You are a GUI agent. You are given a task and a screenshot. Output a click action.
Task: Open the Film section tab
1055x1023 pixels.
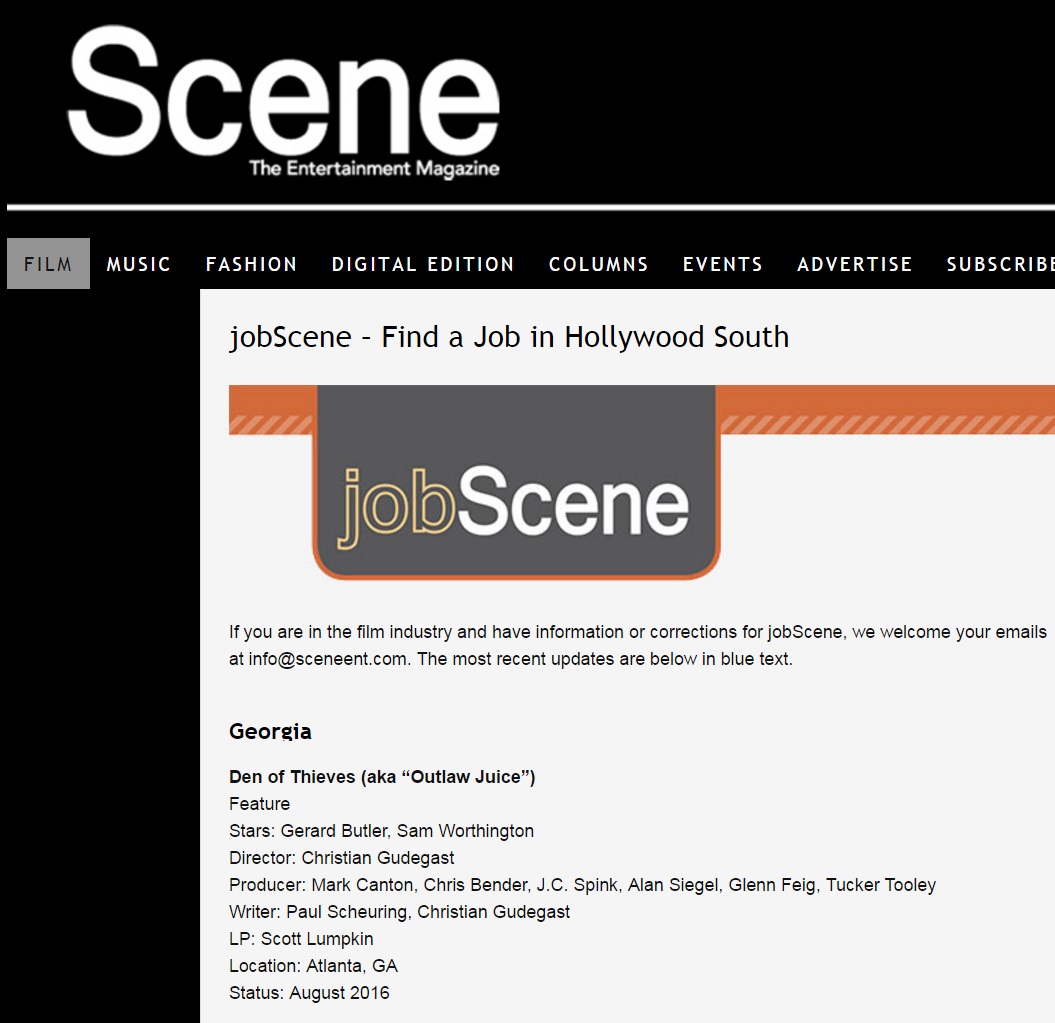pos(48,264)
